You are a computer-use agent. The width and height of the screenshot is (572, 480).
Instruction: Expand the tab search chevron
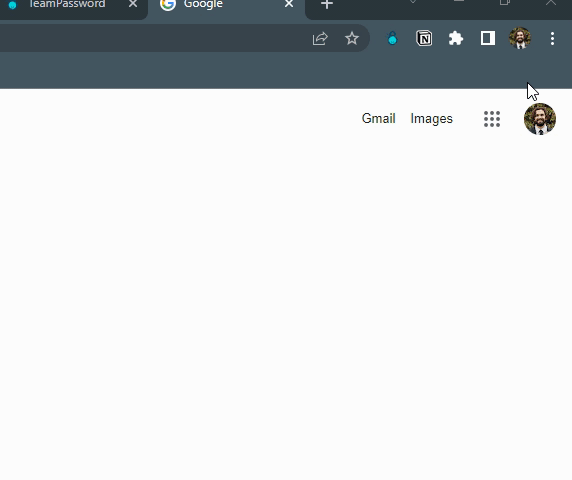(x=413, y=2)
